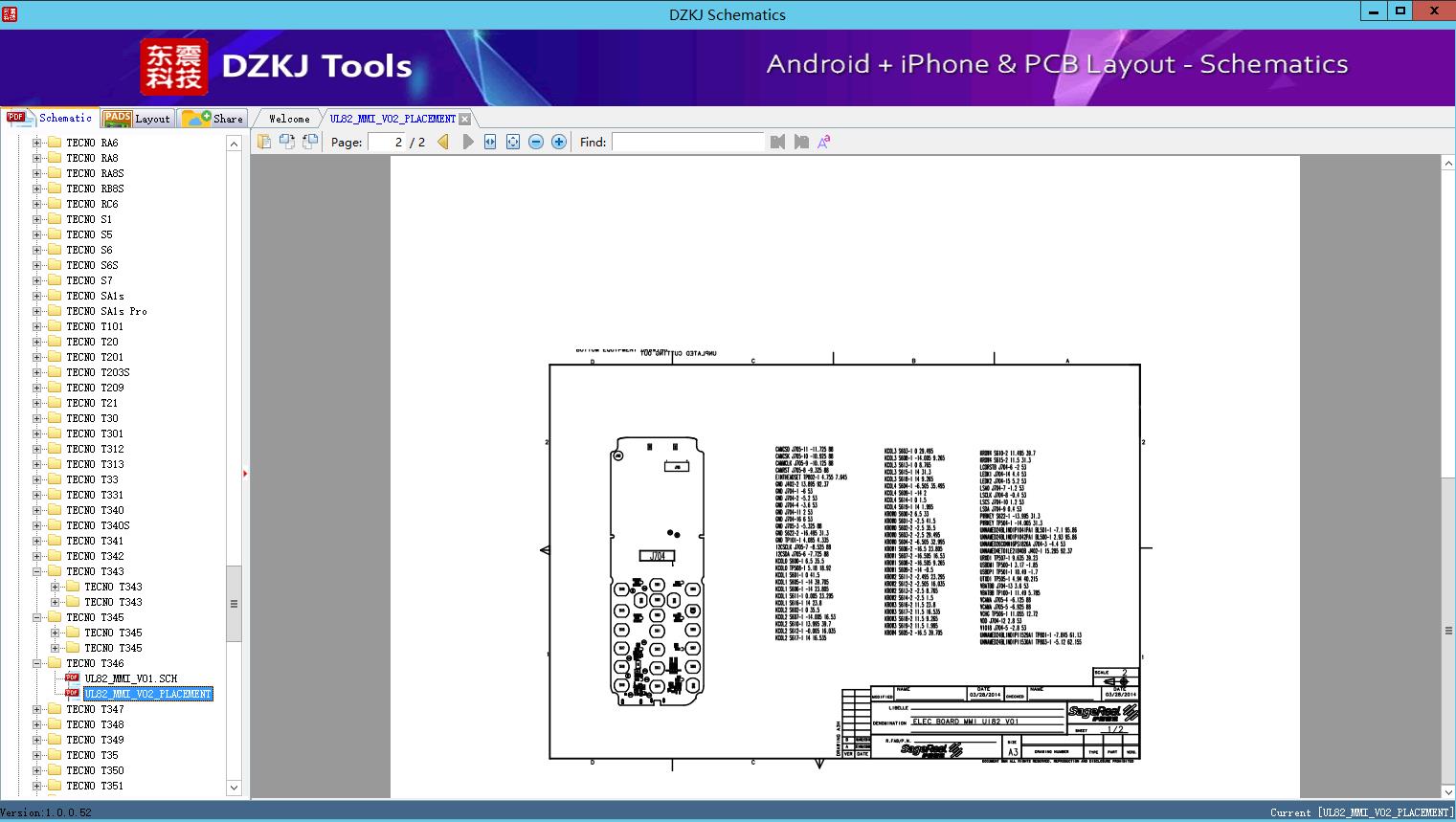This screenshot has width=1456, height=822.
Task: Click the find previous icon
Action: [x=777, y=142]
